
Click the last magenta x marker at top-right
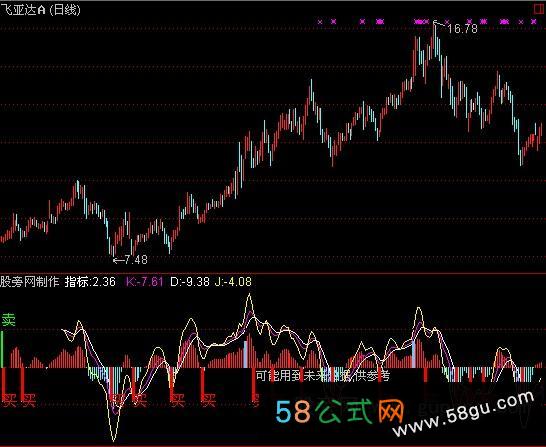coord(533,22)
